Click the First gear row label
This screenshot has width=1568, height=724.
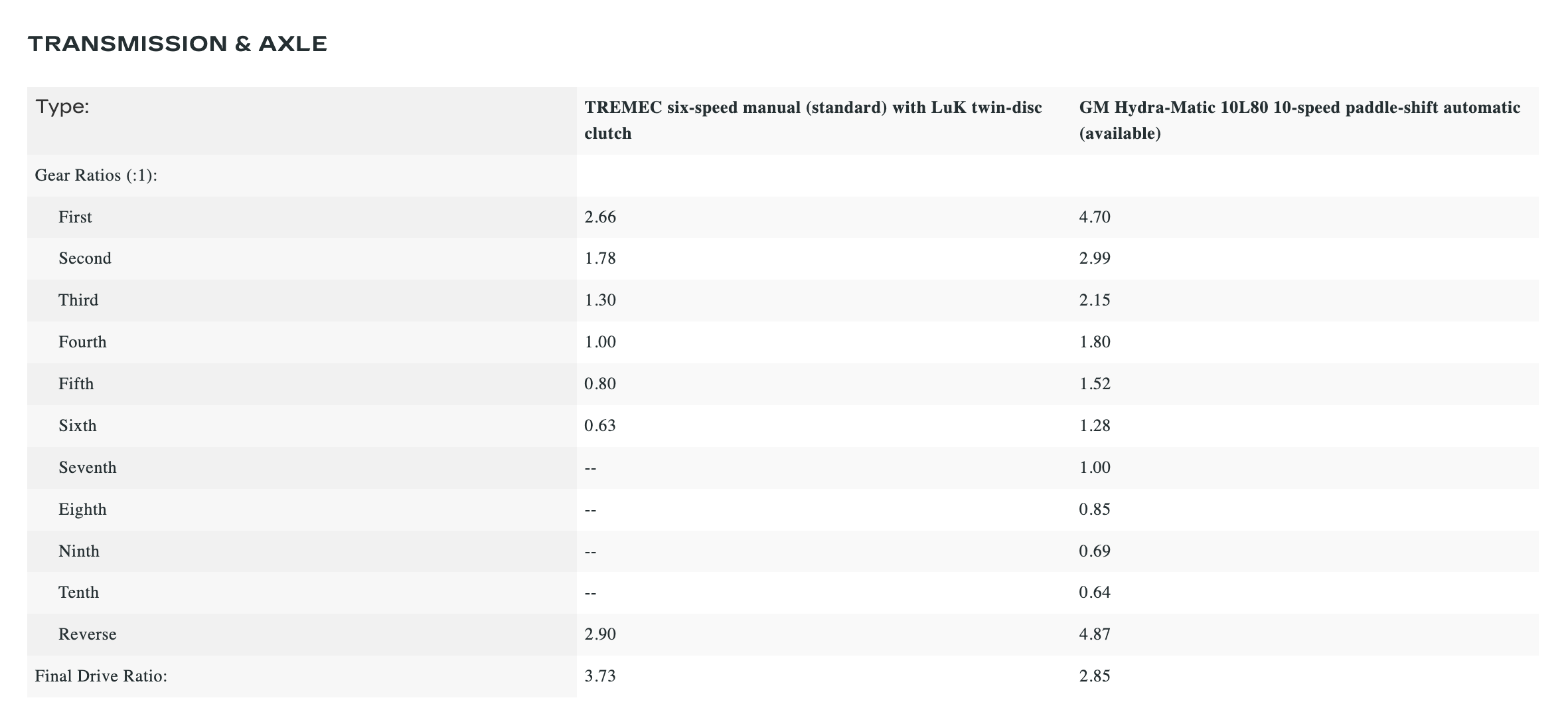pos(75,217)
